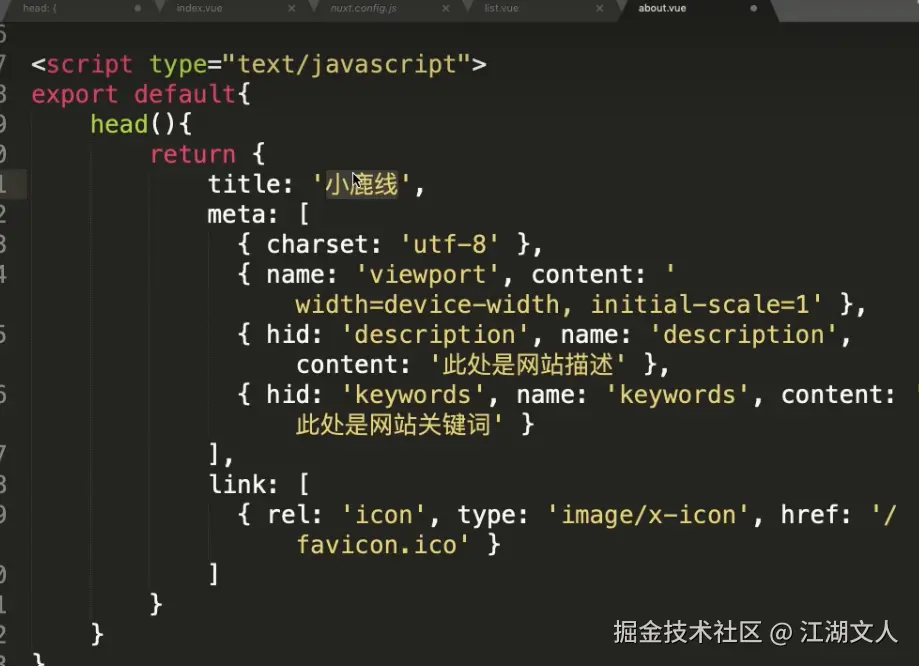Place cursor on 'head' function name
Viewport: 919px width, 666px height.
pyautogui.click(x=119, y=124)
